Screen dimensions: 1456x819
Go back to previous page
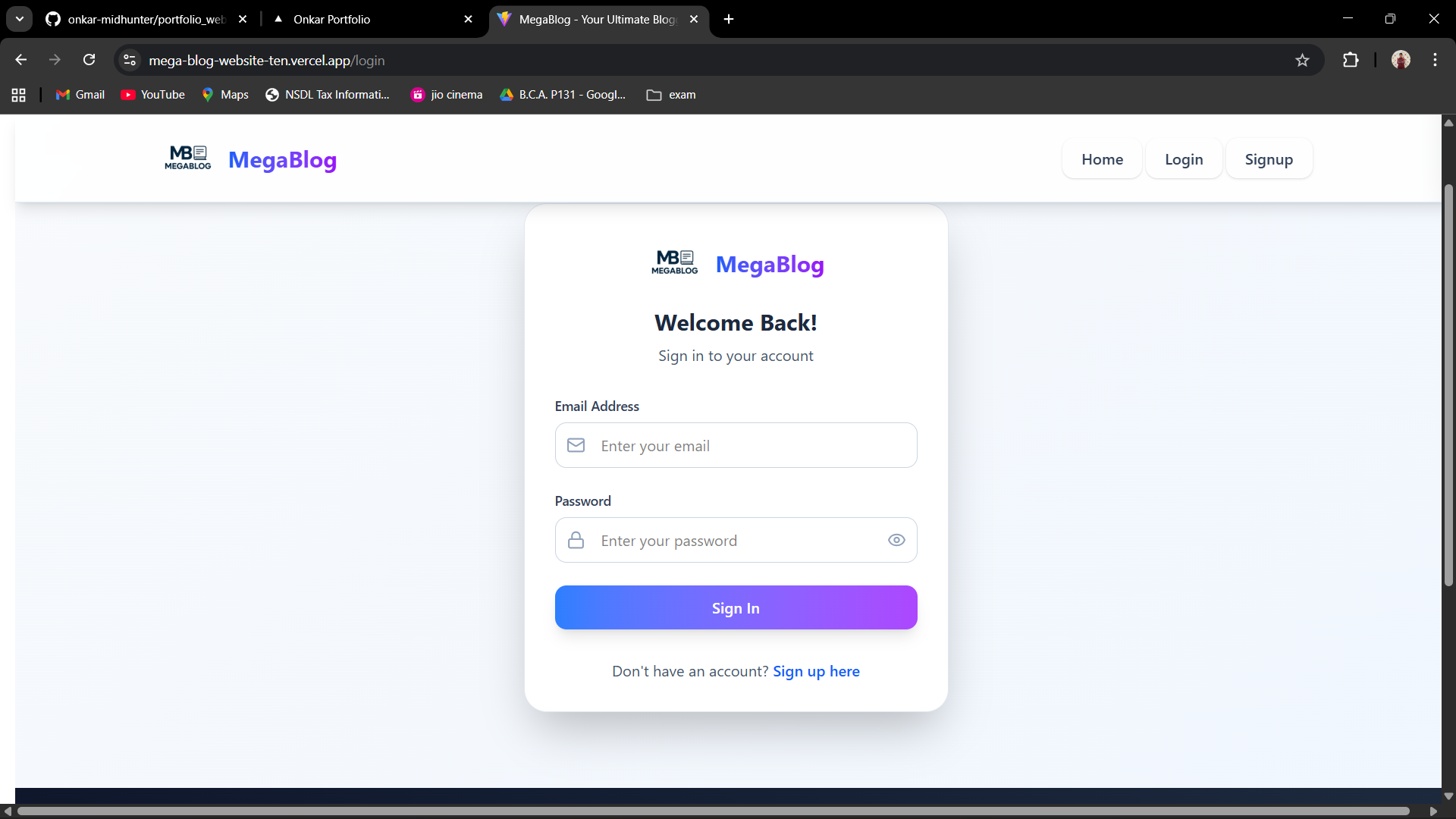click(21, 61)
